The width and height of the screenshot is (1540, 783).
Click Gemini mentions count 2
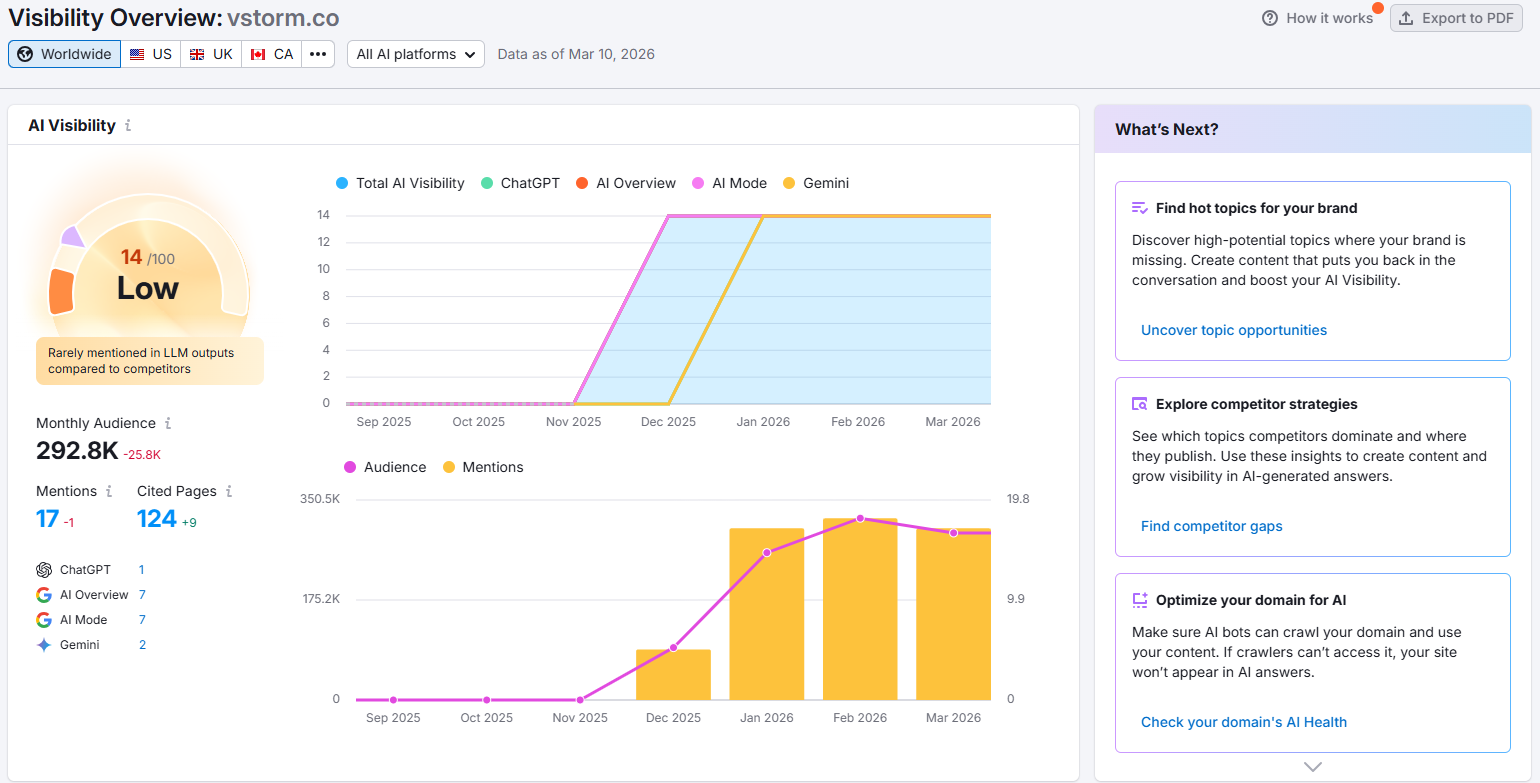click(142, 645)
